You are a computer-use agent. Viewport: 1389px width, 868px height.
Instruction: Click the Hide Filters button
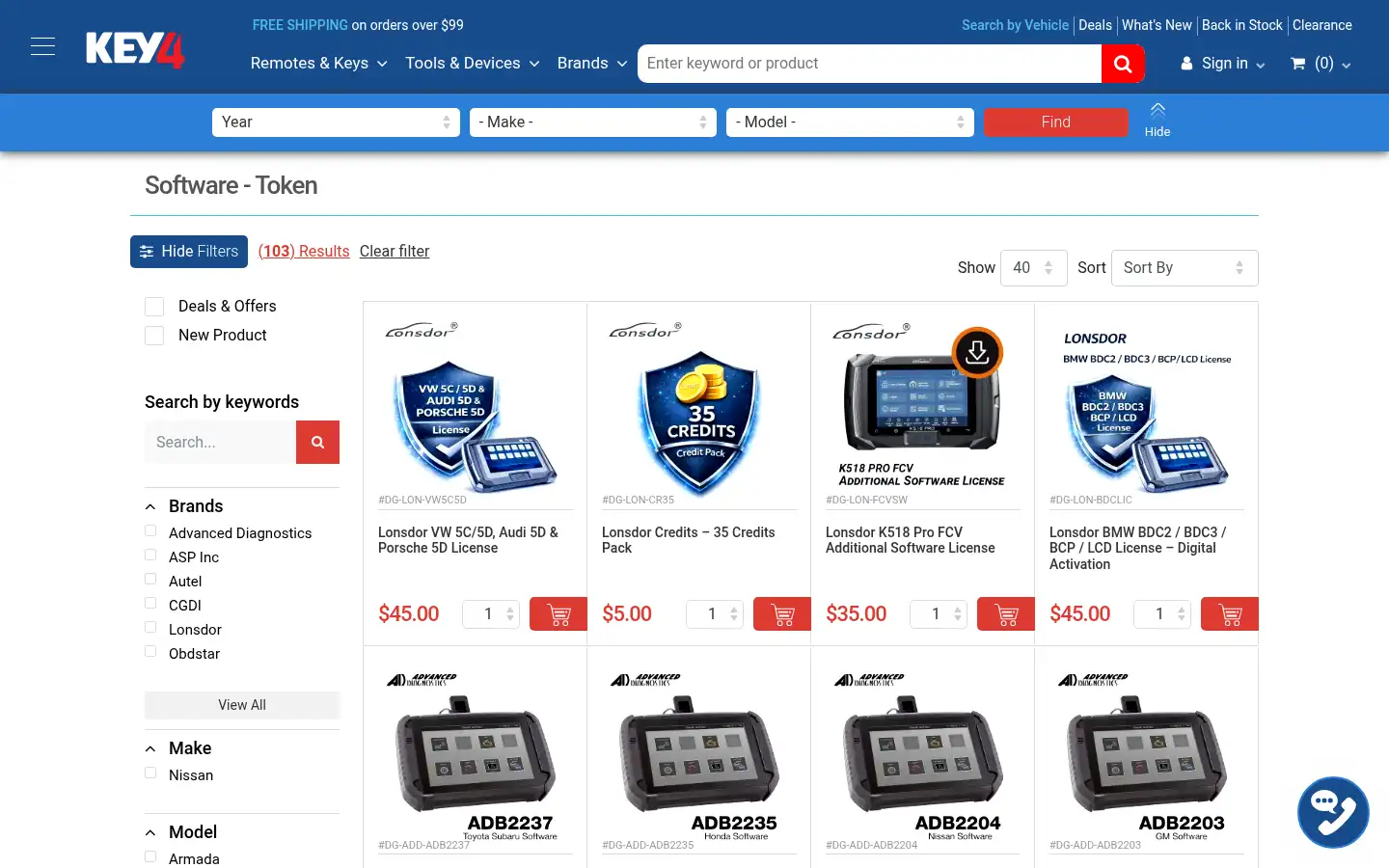click(x=189, y=252)
